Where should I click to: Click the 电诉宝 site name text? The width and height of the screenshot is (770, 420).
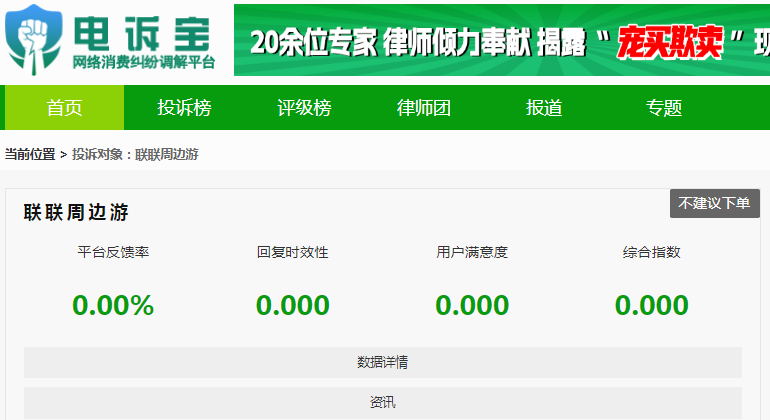[142, 34]
